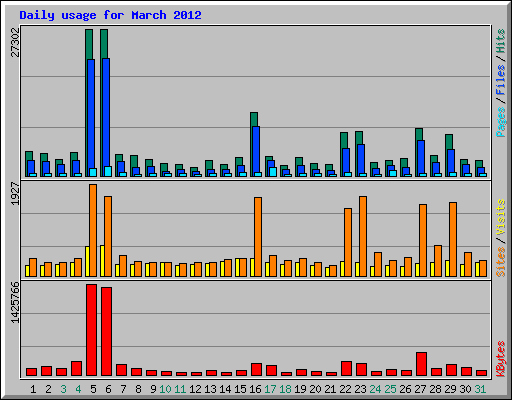Click the red KBytes bar for day 6

[106, 332]
